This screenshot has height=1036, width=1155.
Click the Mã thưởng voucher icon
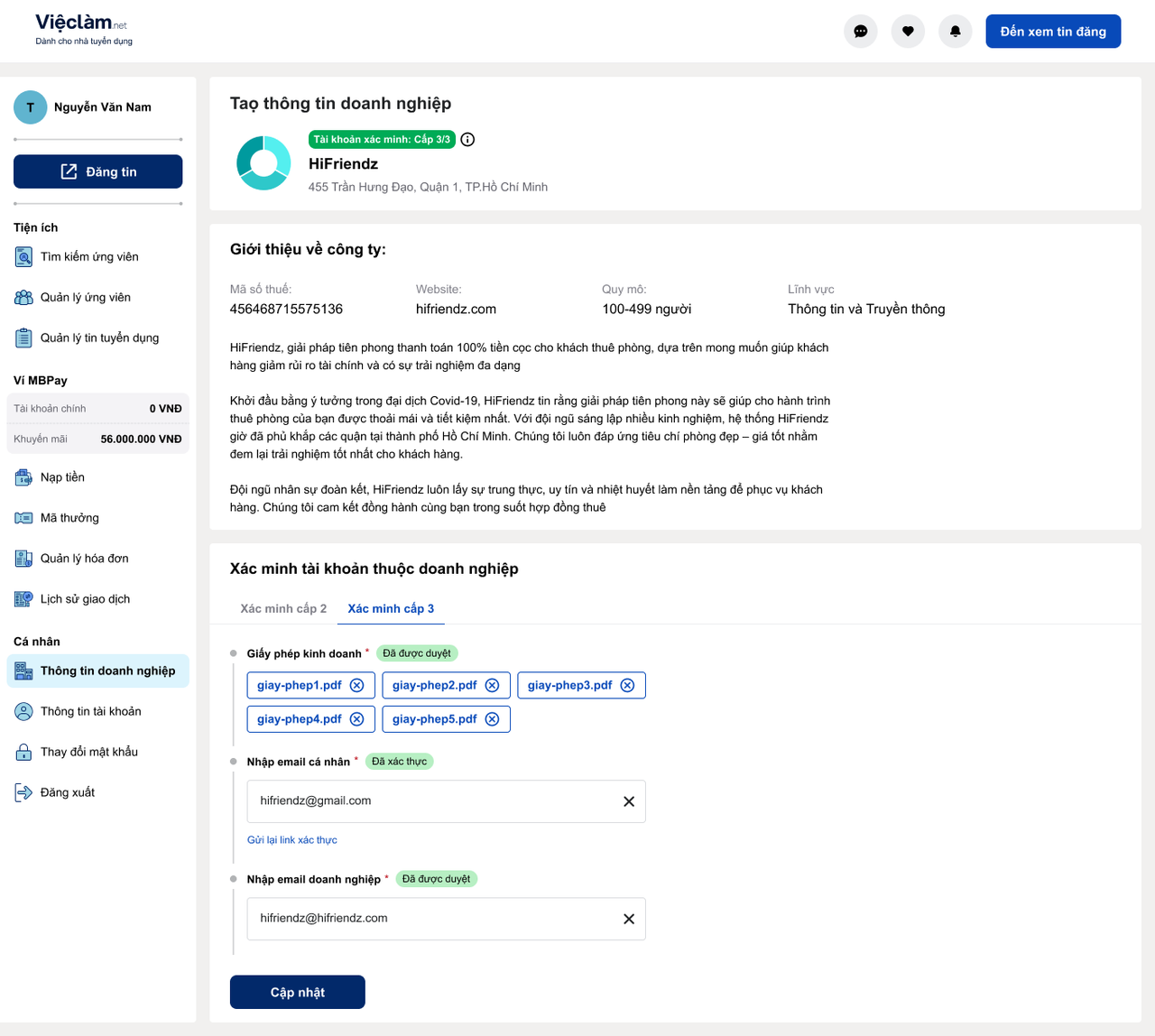(23, 518)
